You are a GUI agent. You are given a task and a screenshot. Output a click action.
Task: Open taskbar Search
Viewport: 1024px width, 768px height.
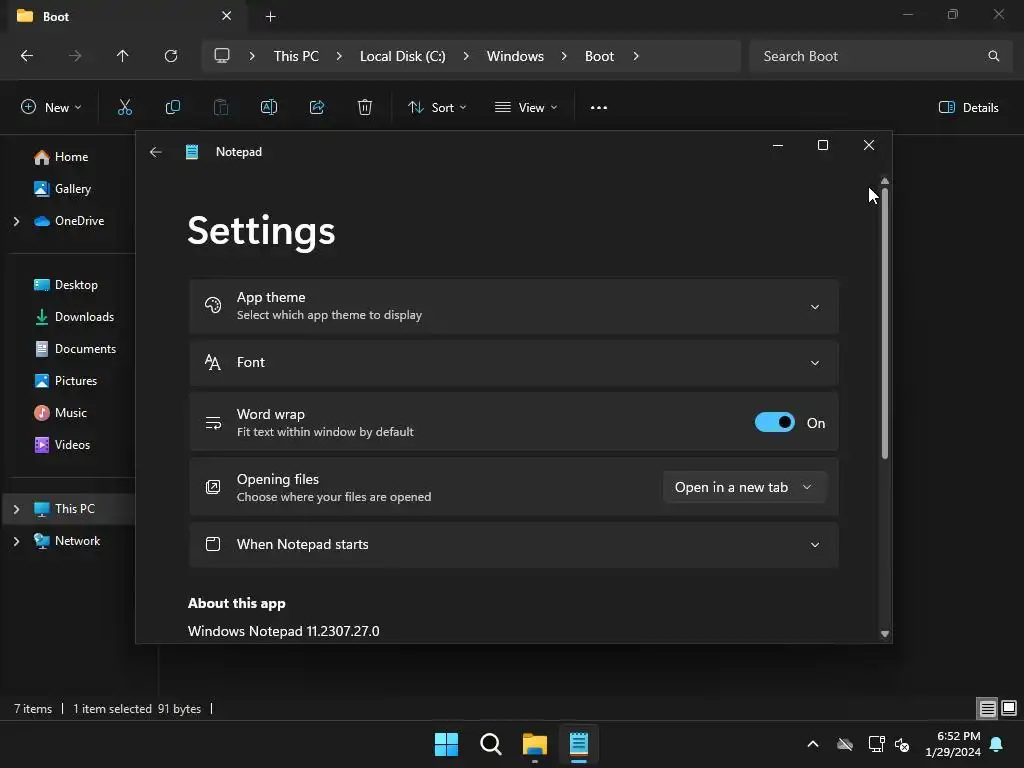(x=490, y=744)
